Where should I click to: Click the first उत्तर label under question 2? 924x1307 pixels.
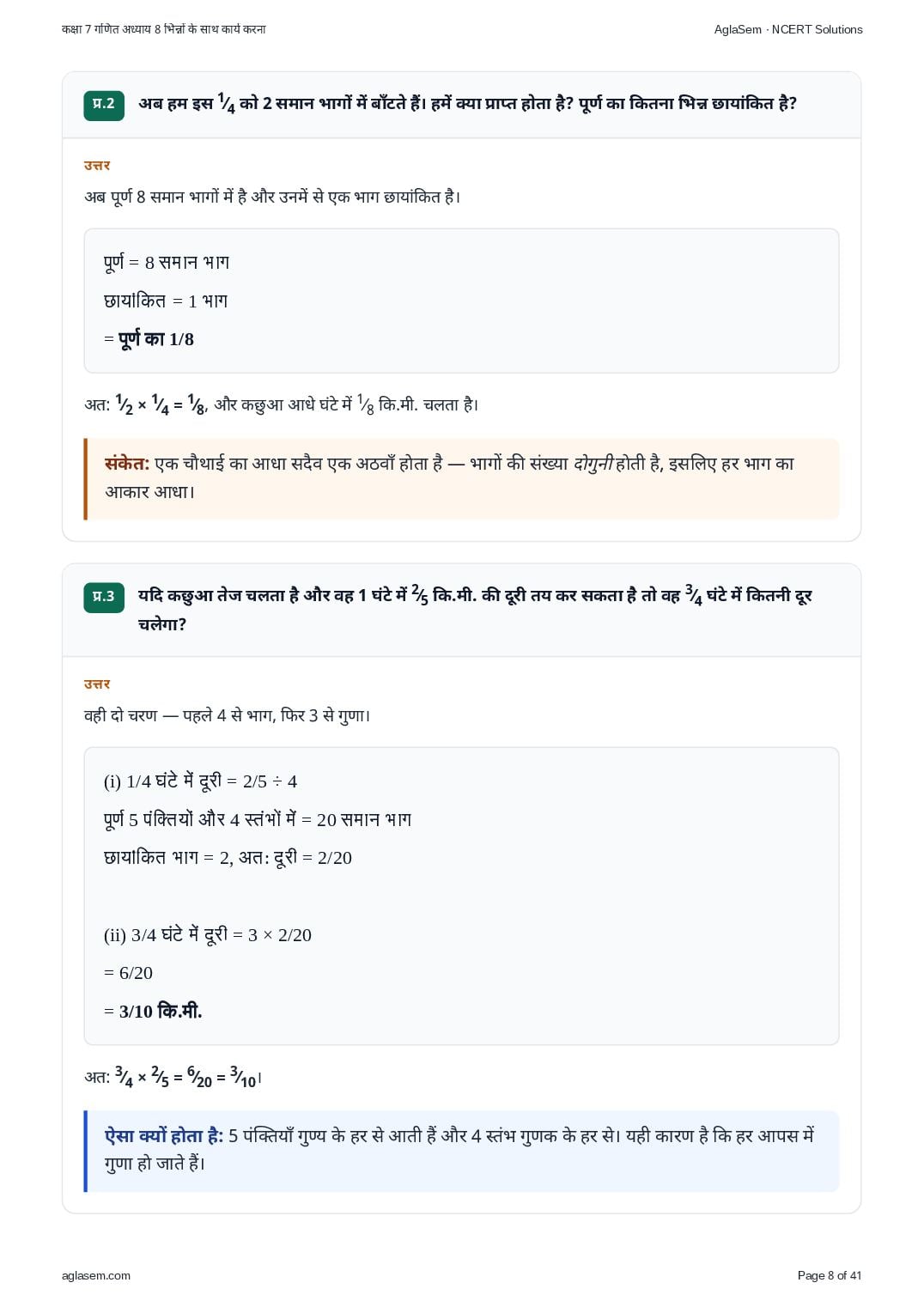[97, 166]
